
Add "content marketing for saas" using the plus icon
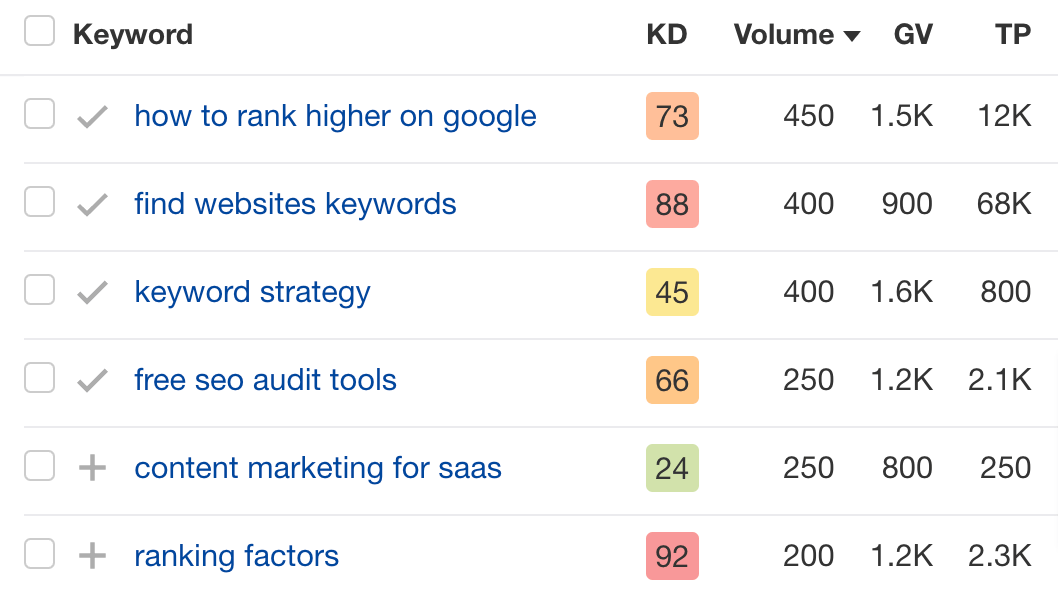coord(91,468)
